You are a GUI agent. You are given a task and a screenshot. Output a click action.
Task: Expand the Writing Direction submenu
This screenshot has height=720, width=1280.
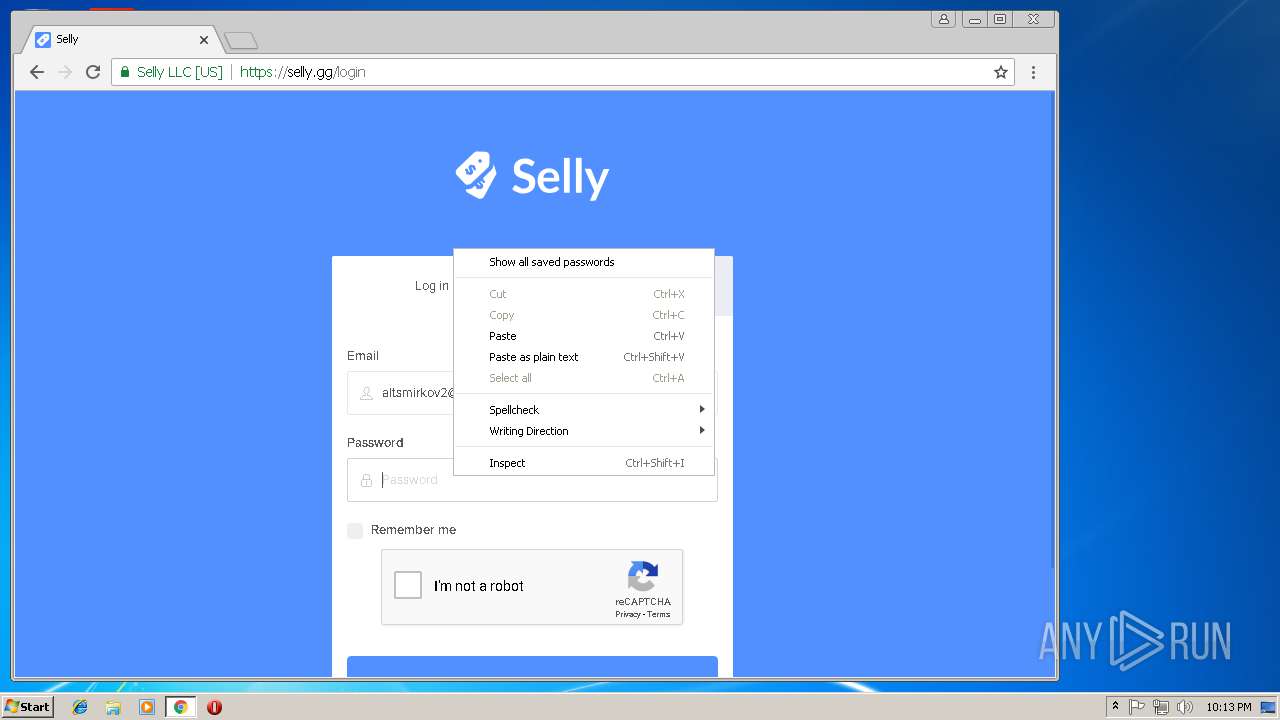584,431
